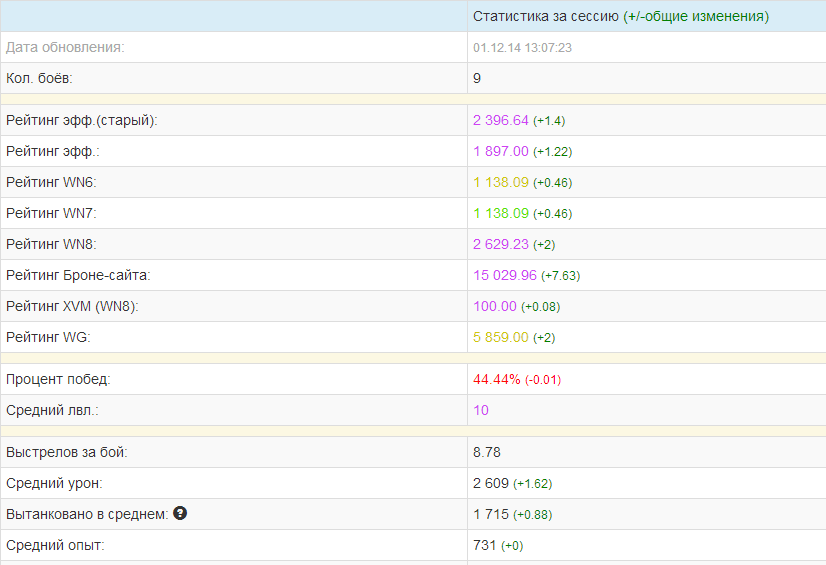Select the XVM (WN8) rating value 100.00
This screenshot has width=826, height=565.
[x=494, y=306]
